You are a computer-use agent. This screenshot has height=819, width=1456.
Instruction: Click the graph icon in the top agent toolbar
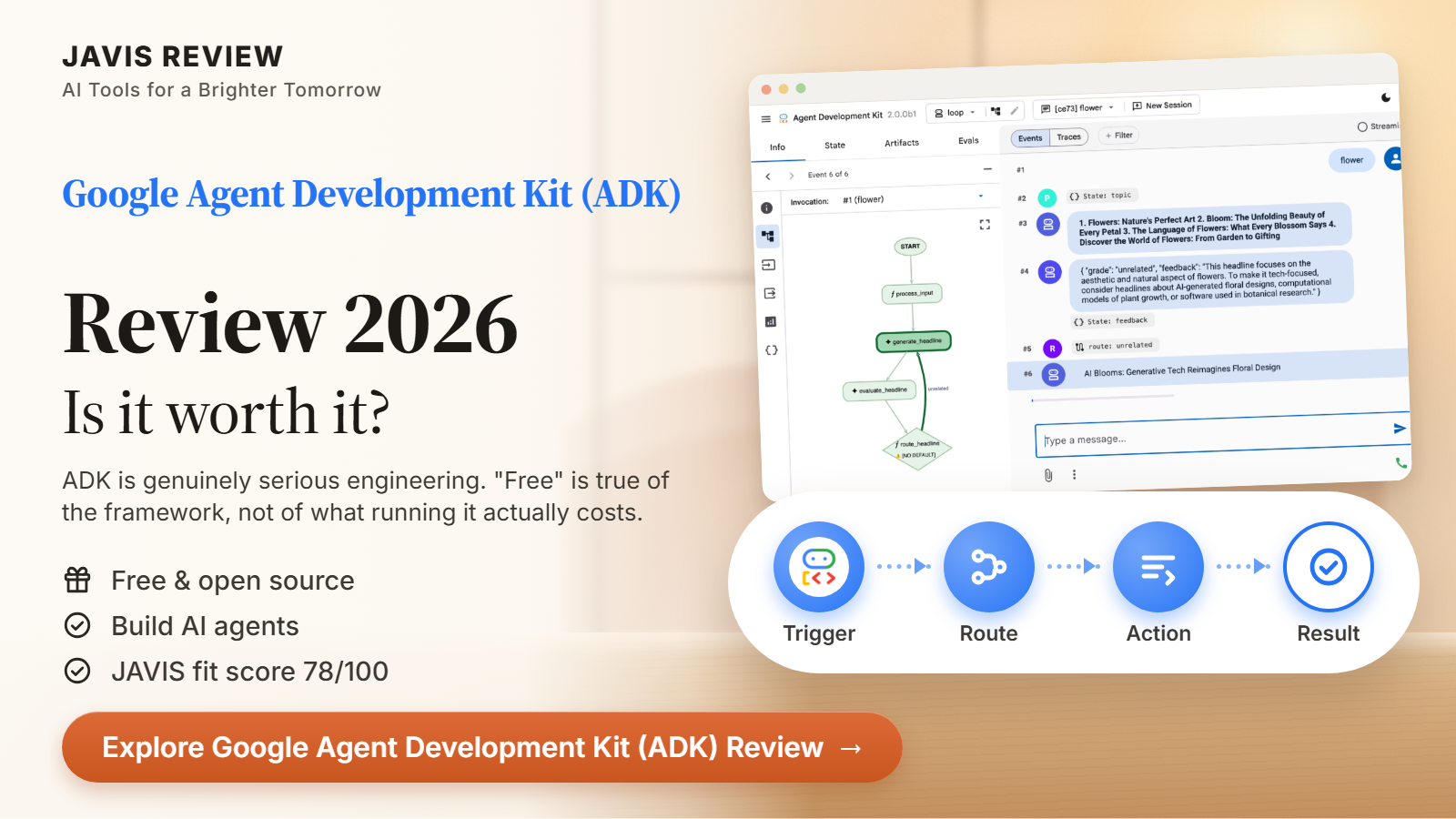tap(996, 111)
